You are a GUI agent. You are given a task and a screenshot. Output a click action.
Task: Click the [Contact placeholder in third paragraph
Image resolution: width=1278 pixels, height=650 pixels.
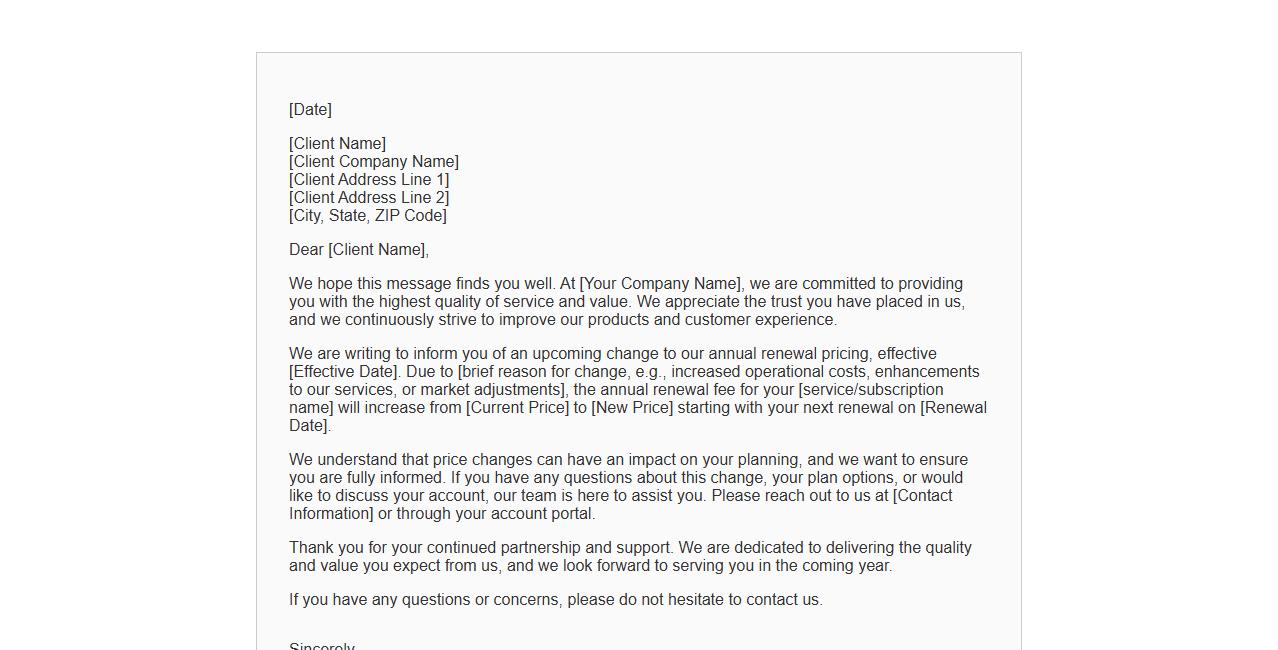(922, 496)
